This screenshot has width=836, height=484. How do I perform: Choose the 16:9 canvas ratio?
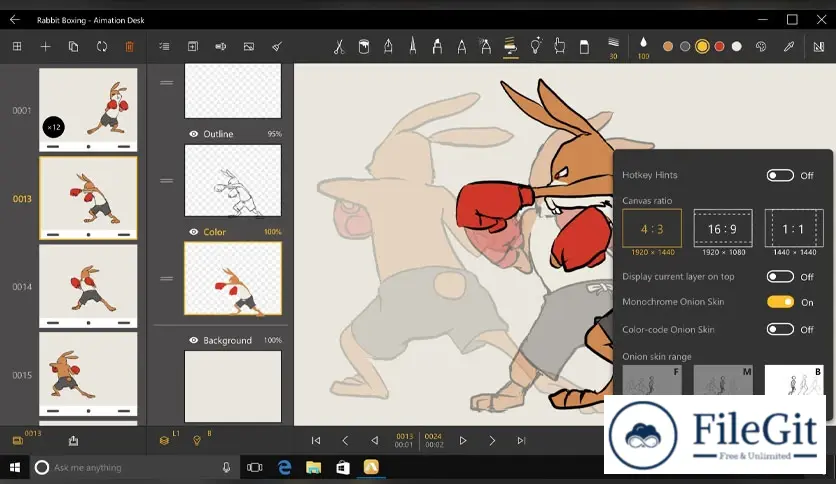[x=723, y=228]
